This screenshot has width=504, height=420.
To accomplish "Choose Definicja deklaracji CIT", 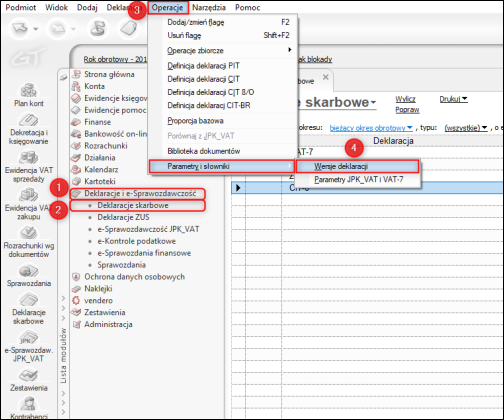I will click(x=222, y=79).
